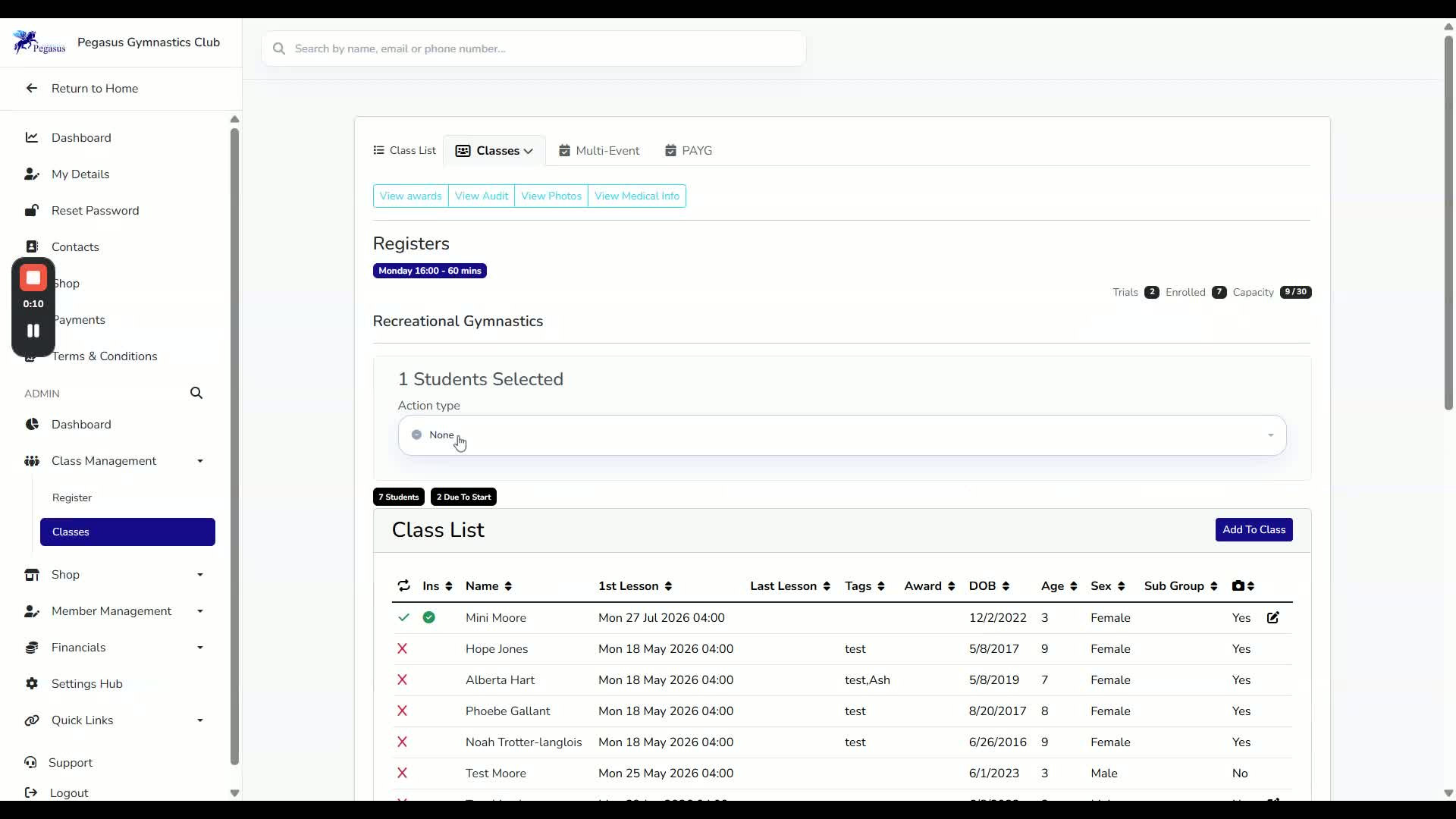
Task: Toggle selection X for Phoebe Gallant
Action: coord(402,711)
